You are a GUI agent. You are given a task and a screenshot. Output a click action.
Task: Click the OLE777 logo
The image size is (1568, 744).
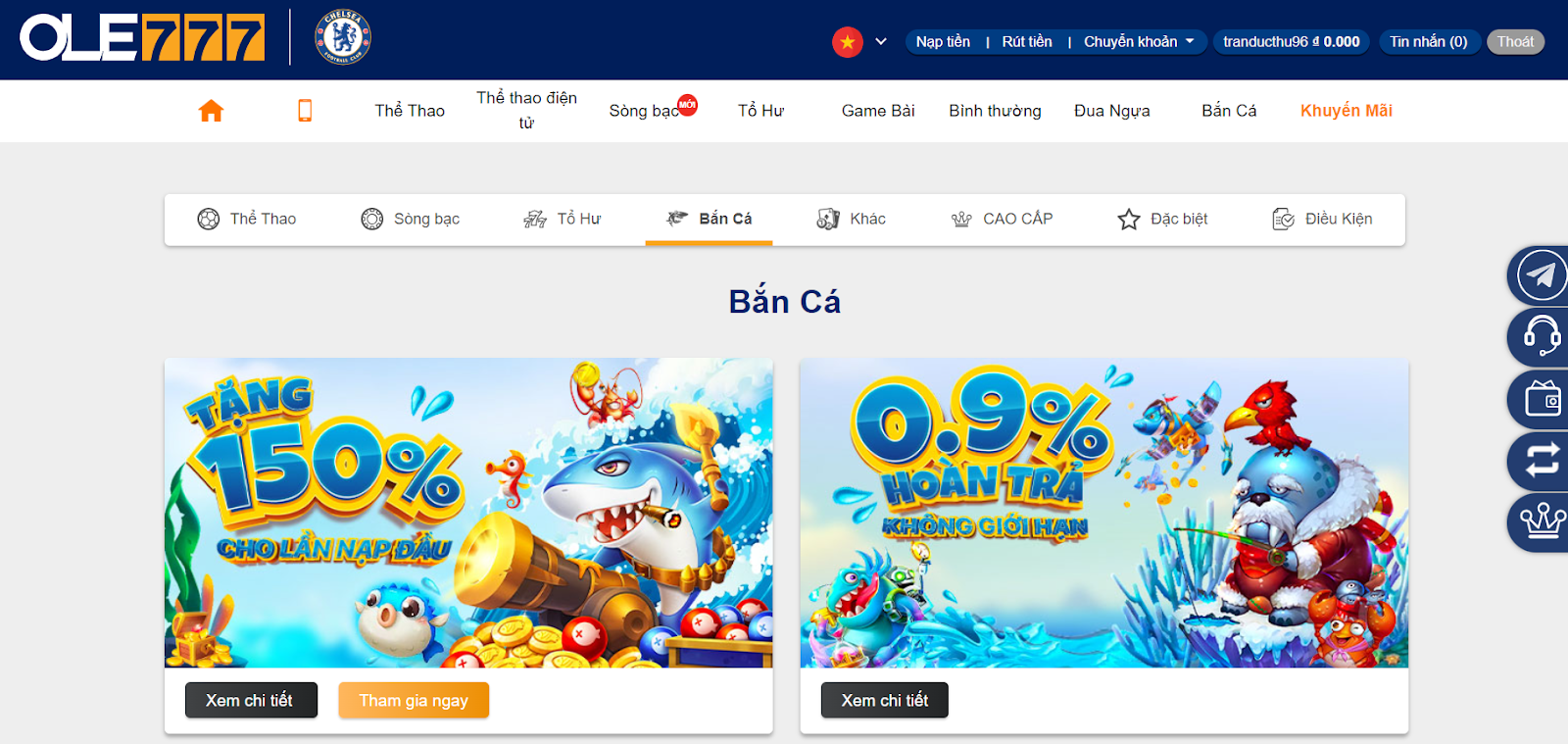(142, 38)
